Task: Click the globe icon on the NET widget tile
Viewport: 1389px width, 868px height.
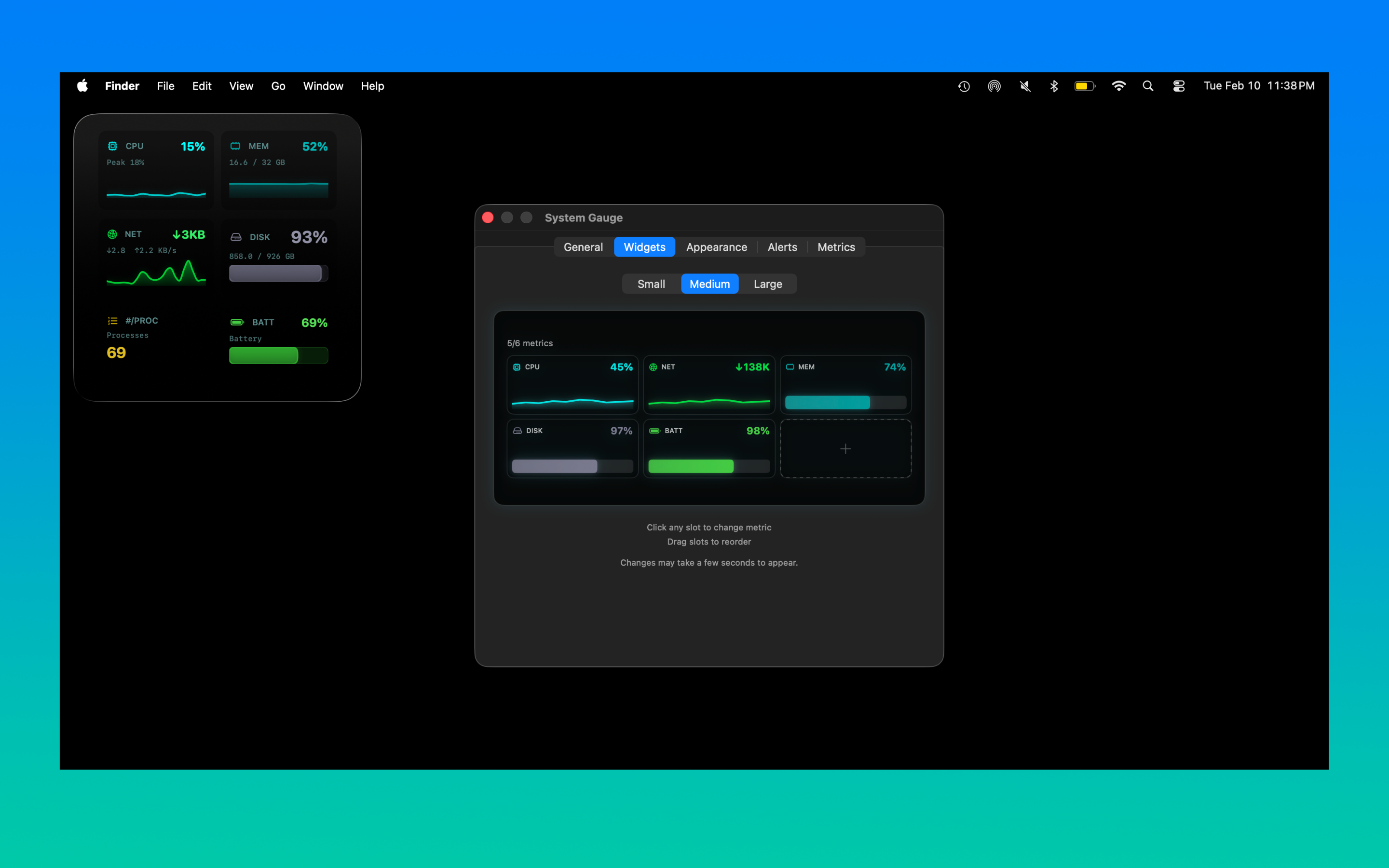Action: (x=112, y=234)
